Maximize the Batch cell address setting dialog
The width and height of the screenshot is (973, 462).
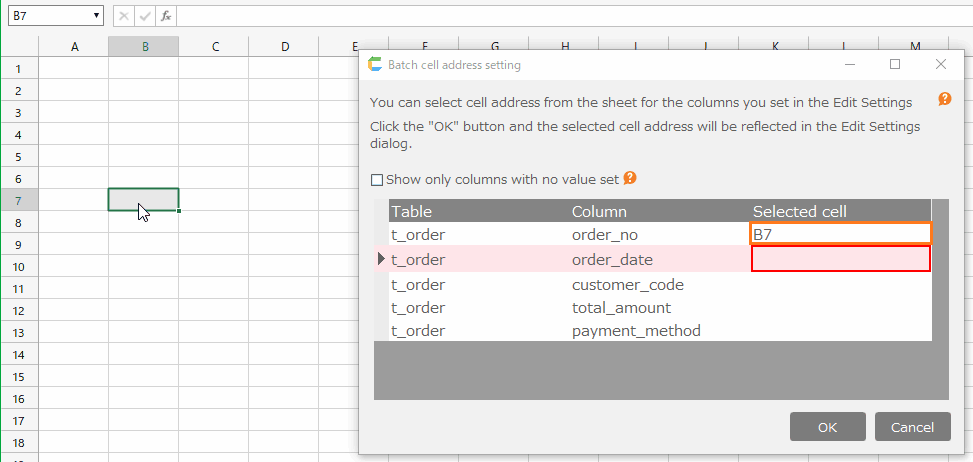[x=895, y=64]
